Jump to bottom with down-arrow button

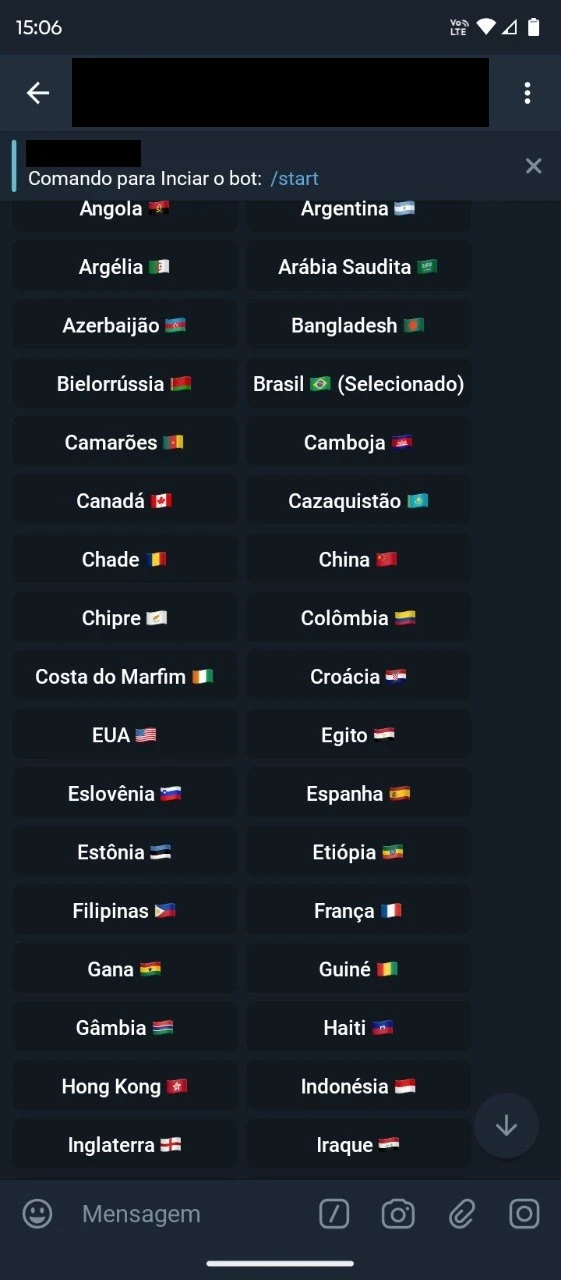(x=506, y=1126)
